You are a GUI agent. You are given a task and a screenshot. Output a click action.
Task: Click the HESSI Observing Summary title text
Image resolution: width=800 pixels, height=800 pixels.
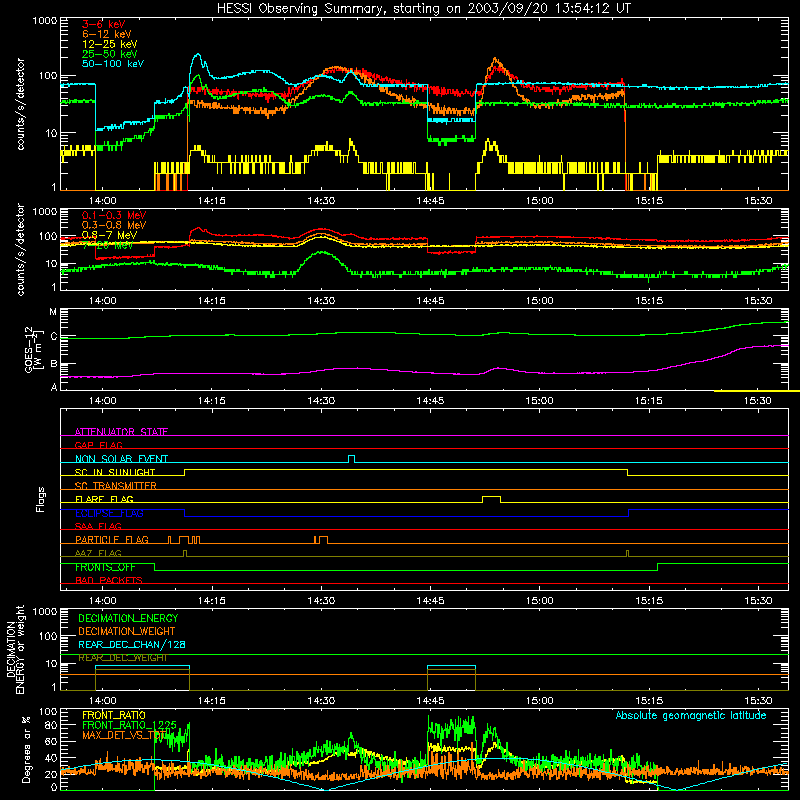(423, 9)
